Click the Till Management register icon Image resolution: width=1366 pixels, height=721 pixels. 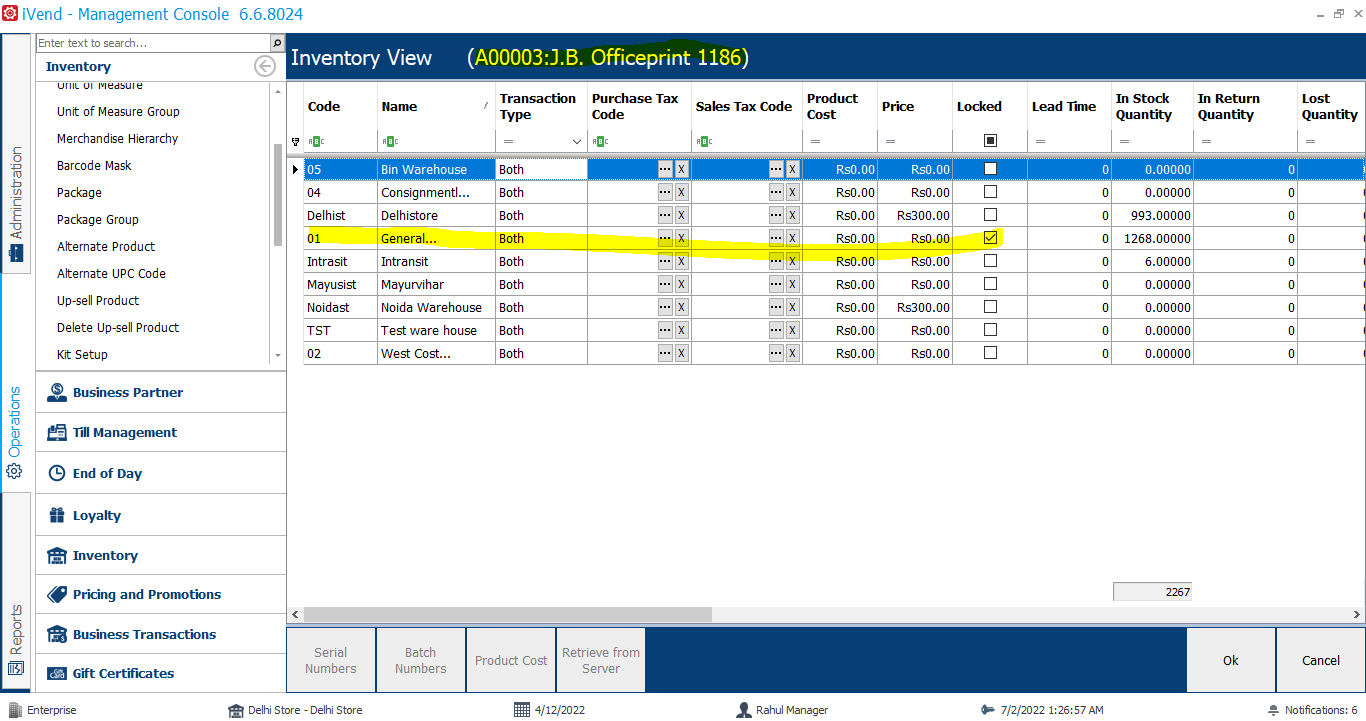(x=57, y=432)
